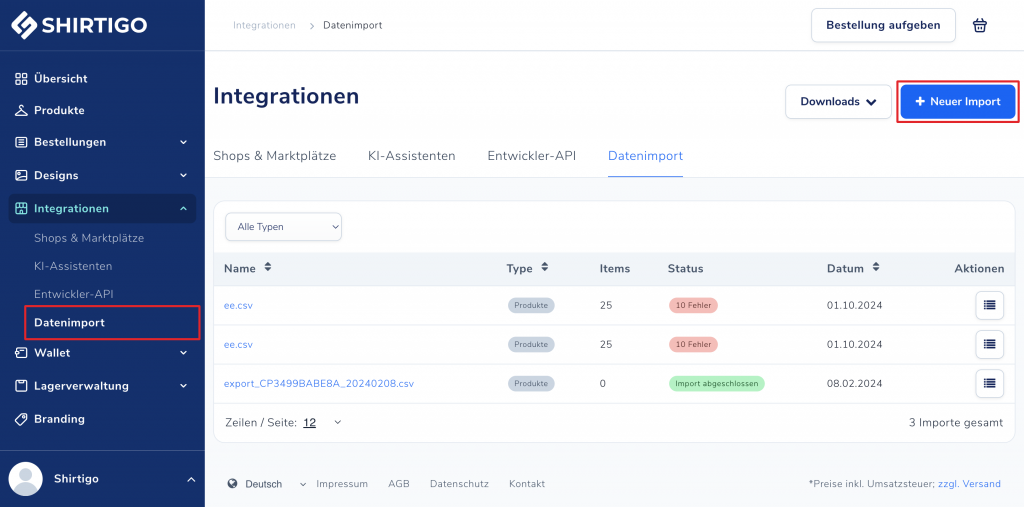Open the Downloads dropdown button
Screen dimensions: 1024x507
coord(839,102)
